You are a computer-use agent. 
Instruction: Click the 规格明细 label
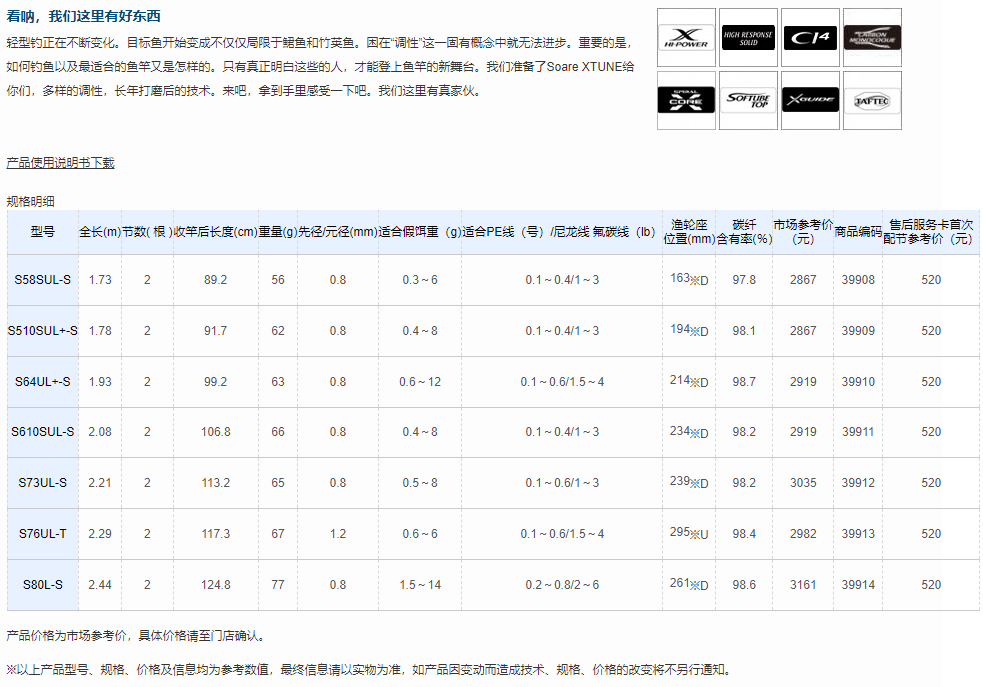pyautogui.click(x=31, y=201)
